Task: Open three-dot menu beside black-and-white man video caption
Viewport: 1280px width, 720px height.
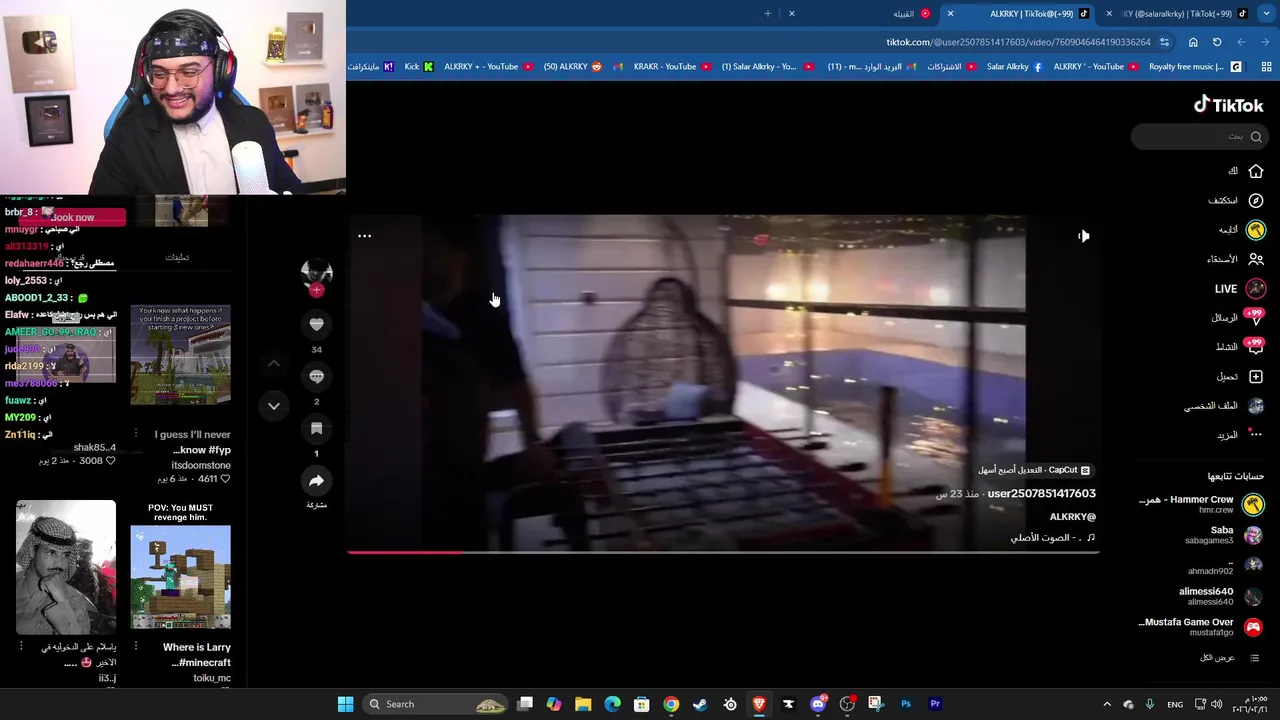Action: [x=21, y=647]
